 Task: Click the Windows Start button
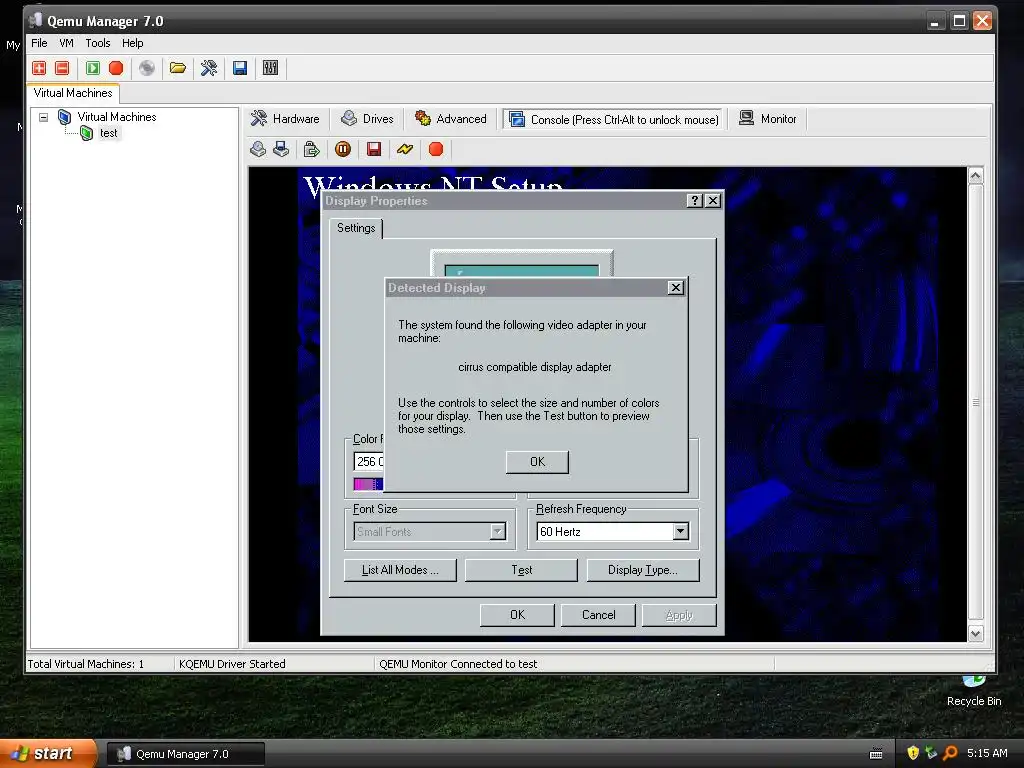(47, 754)
